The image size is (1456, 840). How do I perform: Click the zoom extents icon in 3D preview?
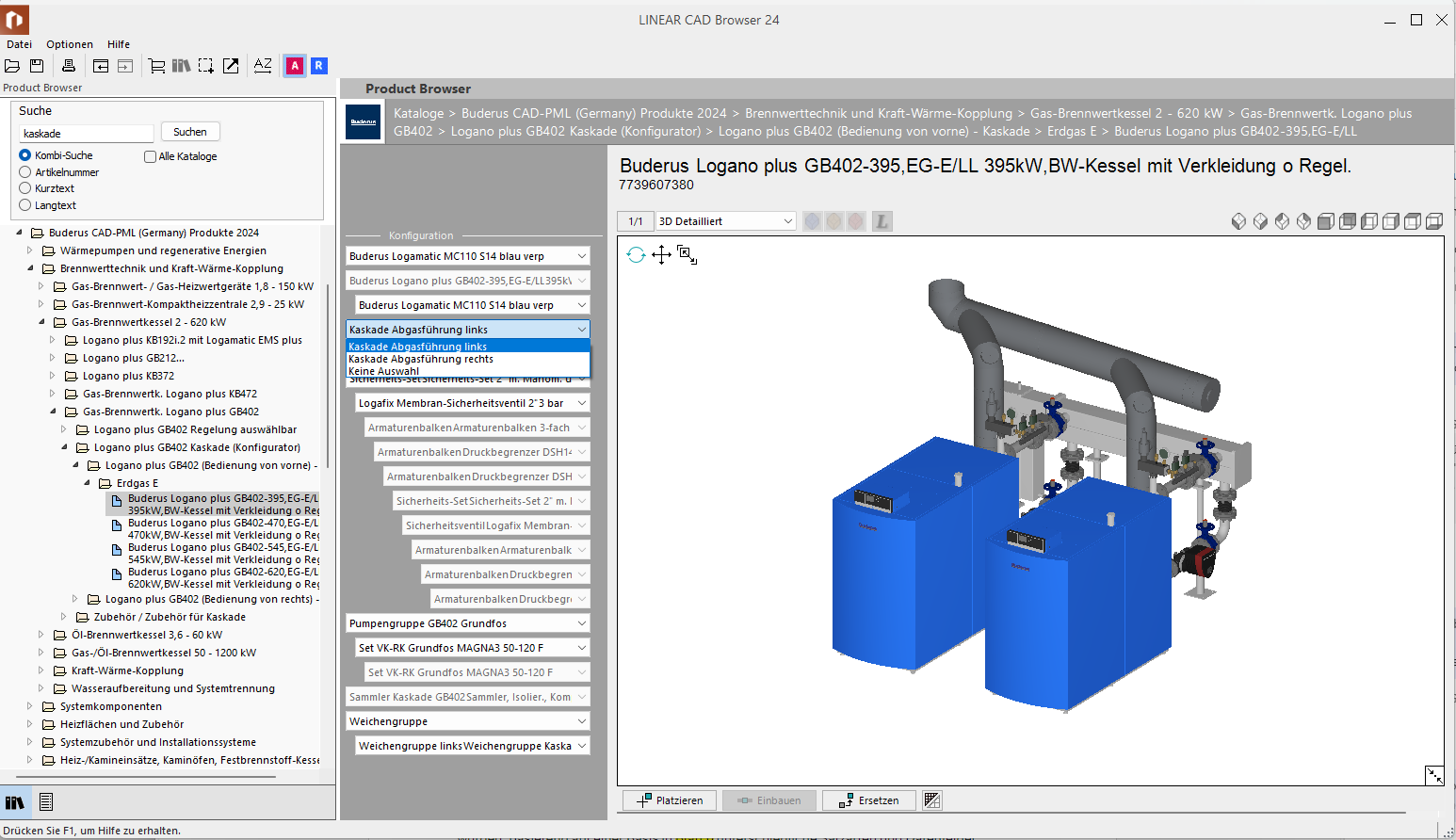pyautogui.click(x=687, y=254)
